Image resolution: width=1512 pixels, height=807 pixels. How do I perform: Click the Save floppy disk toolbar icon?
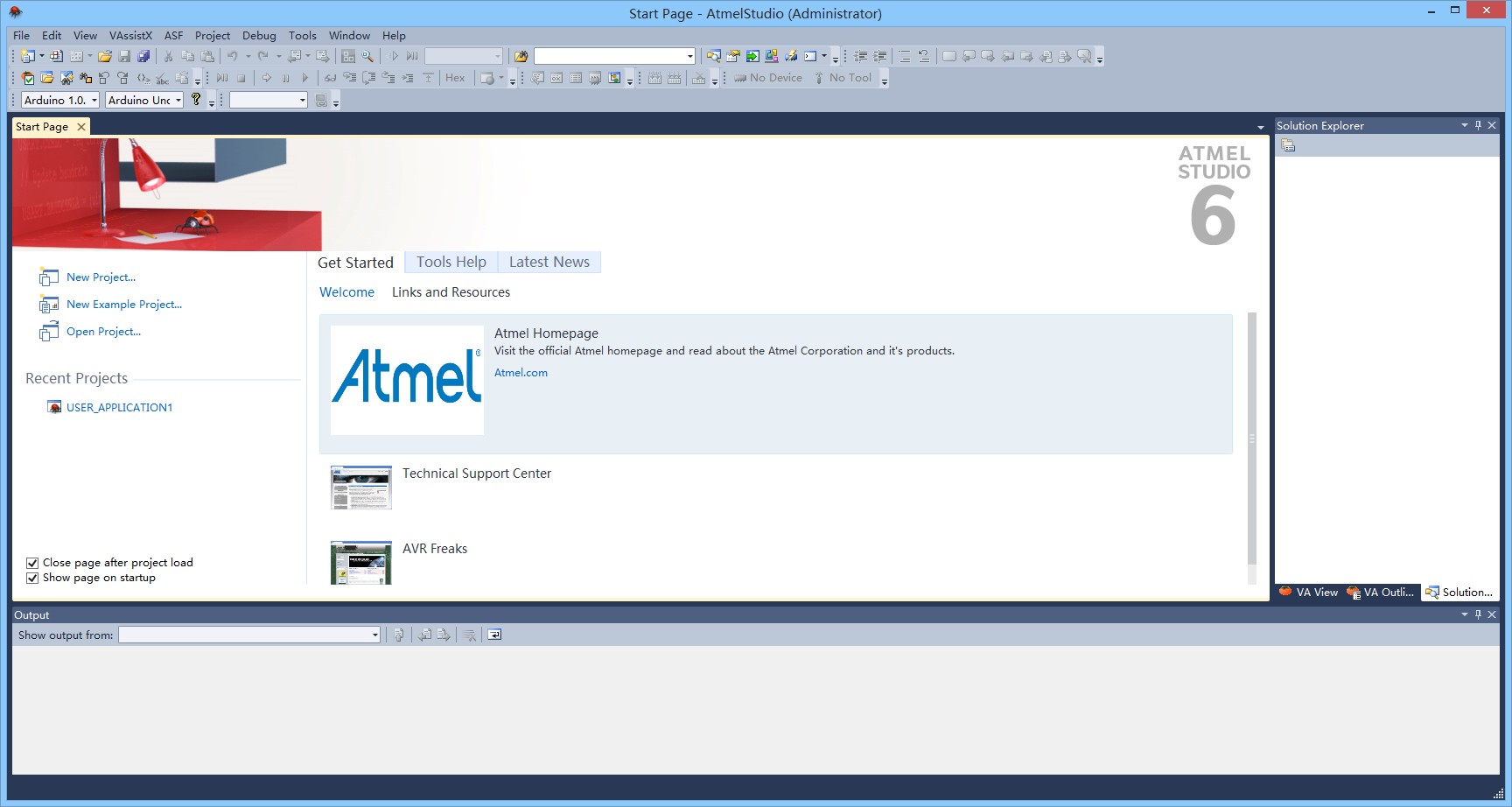(124, 56)
